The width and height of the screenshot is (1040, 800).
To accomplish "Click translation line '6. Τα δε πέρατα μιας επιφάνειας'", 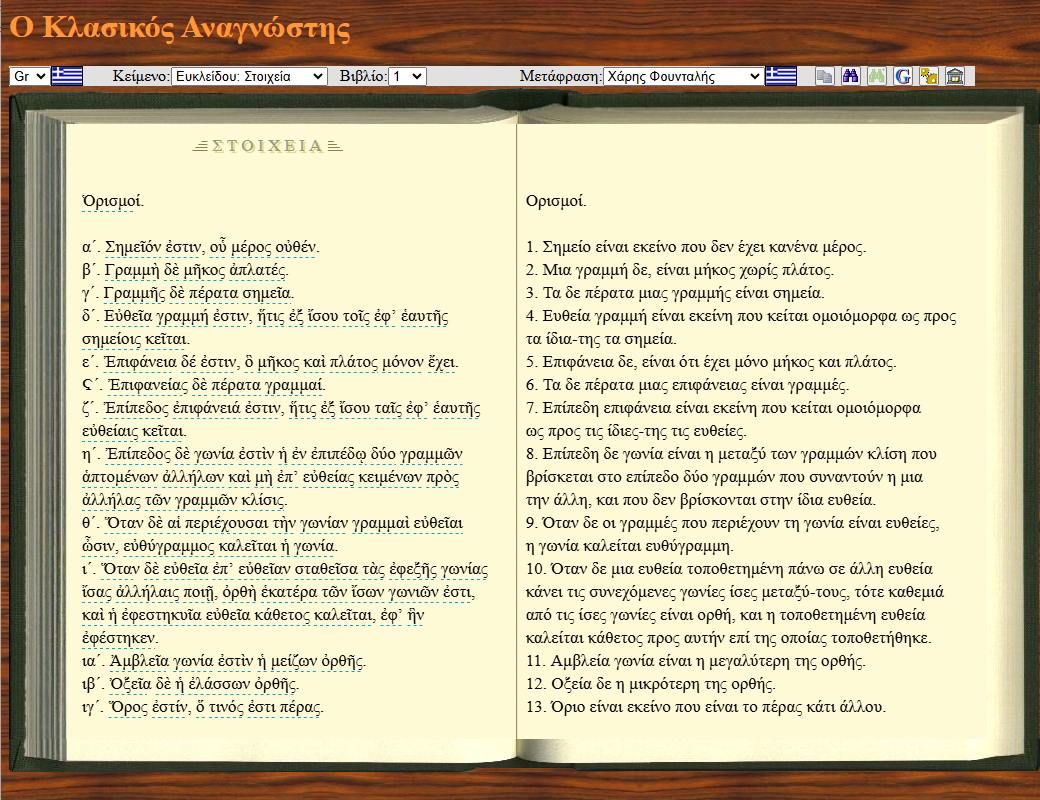I will click(687, 385).
